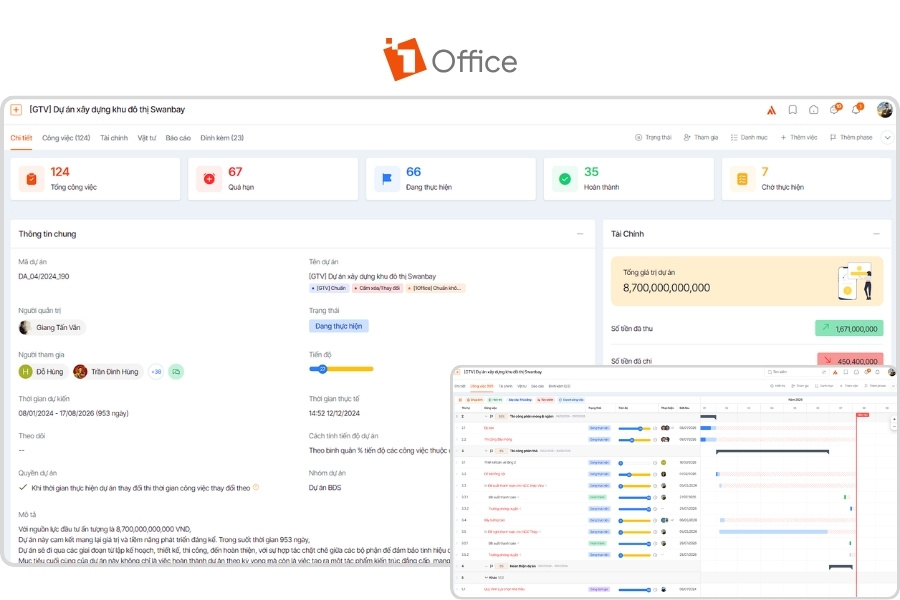Click the zoom-in plus on the Gantt chart
The height and width of the screenshot is (600, 900).
pos(894,420)
